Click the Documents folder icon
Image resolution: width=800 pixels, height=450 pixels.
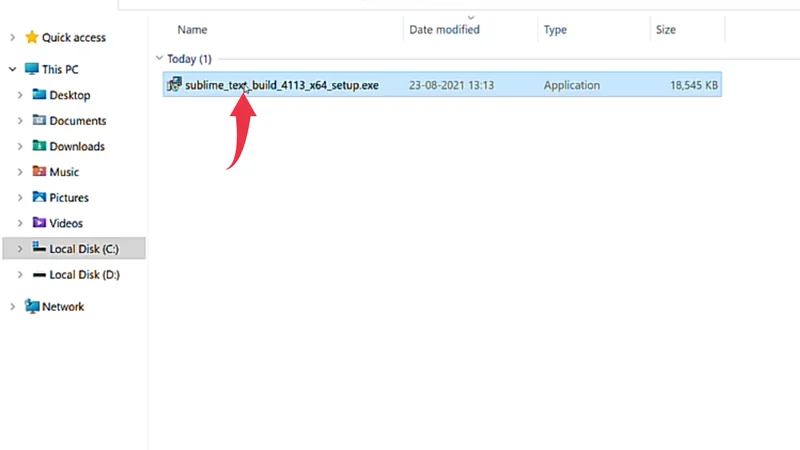40,121
